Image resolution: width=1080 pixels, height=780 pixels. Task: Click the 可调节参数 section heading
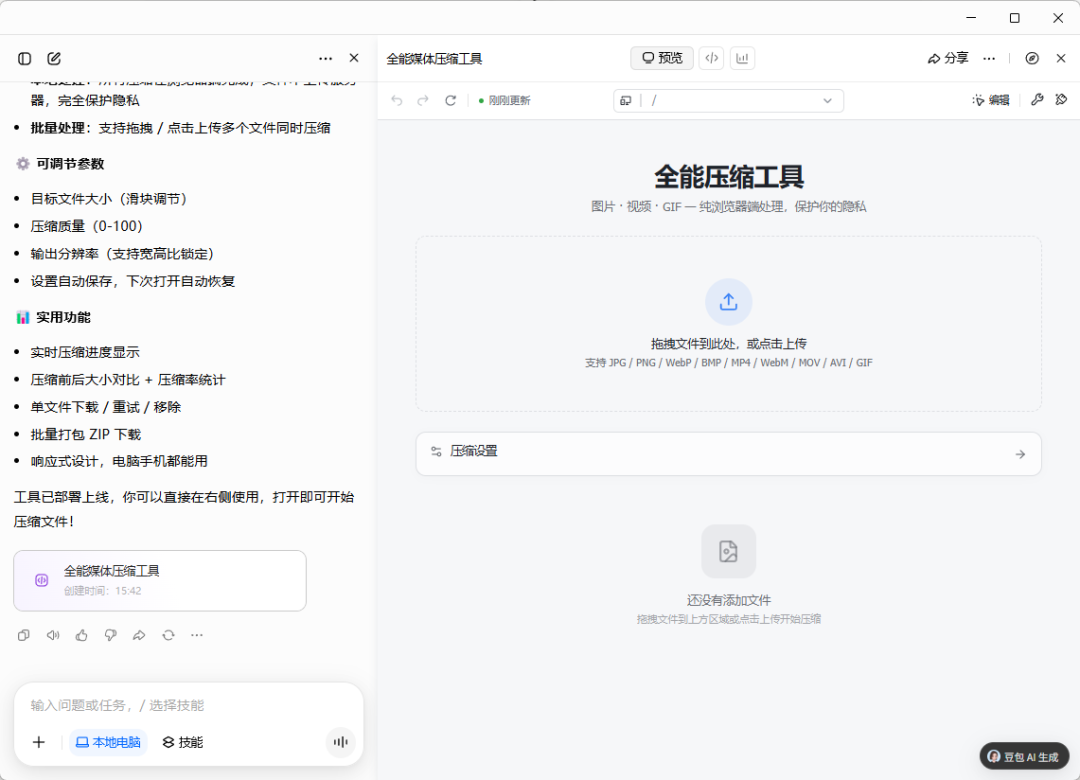(70, 164)
